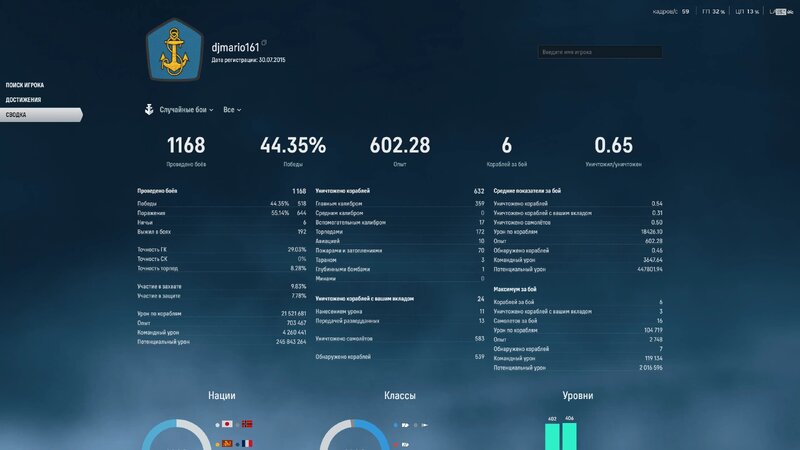This screenshot has height=450, width=800.
Task: Click the ГП 32% usage indicator
Action: pyautogui.click(x=713, y=12)
